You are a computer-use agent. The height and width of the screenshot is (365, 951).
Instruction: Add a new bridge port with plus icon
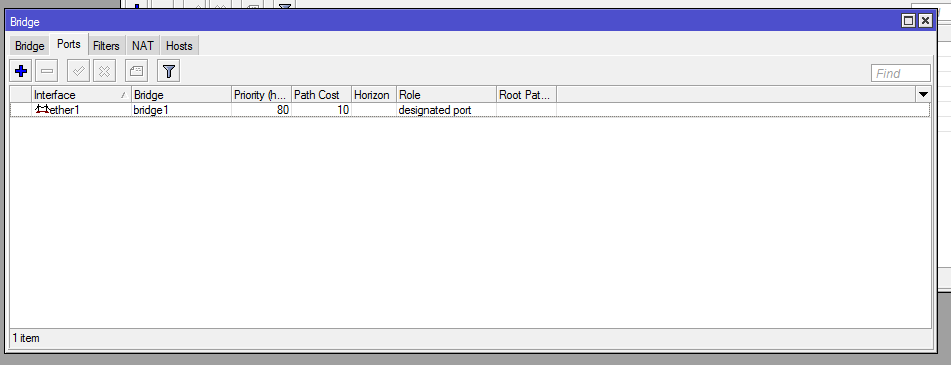click(x=21, y=72)
